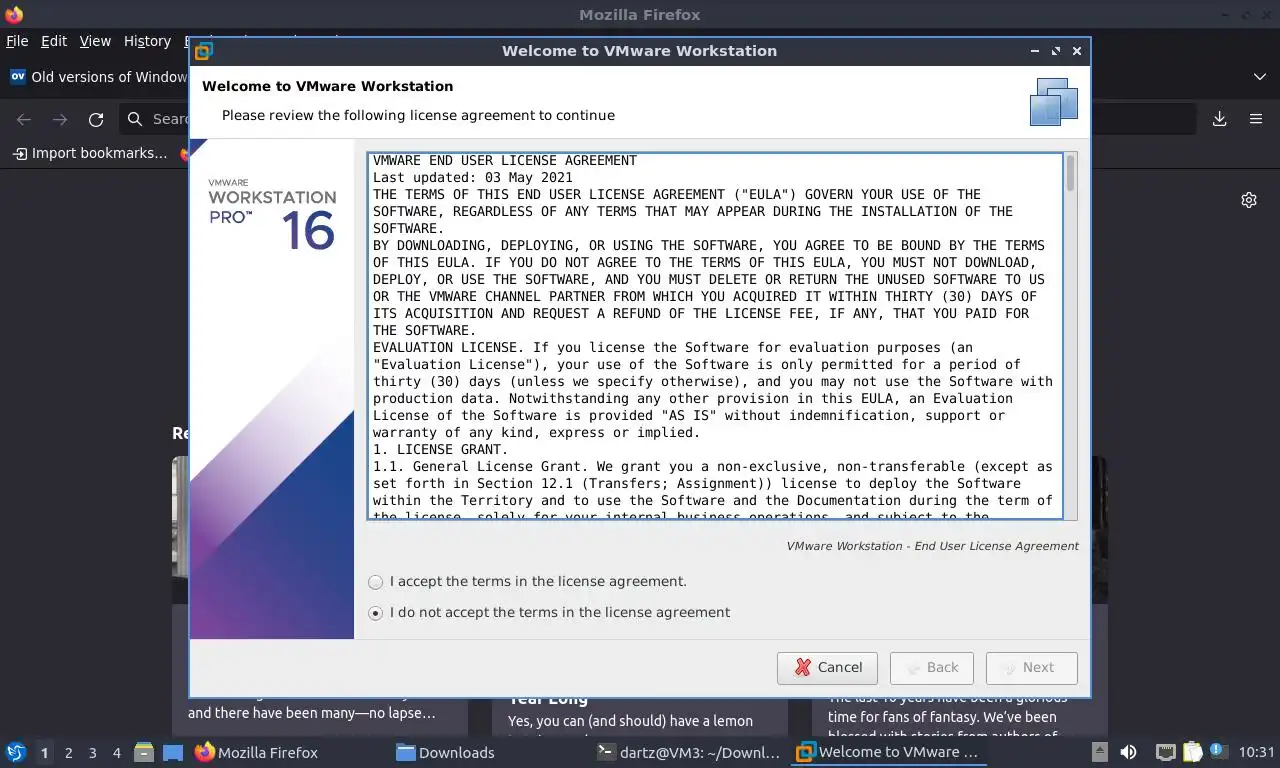
Task: Open Firefox Edit menu
Action: 54,41
